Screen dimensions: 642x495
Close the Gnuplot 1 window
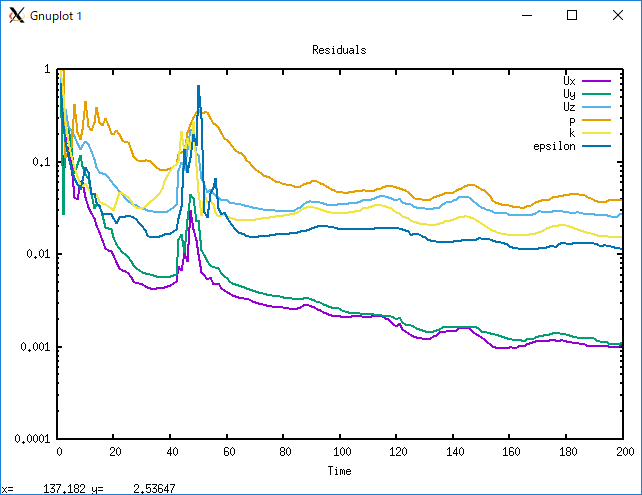pos(617,16)
